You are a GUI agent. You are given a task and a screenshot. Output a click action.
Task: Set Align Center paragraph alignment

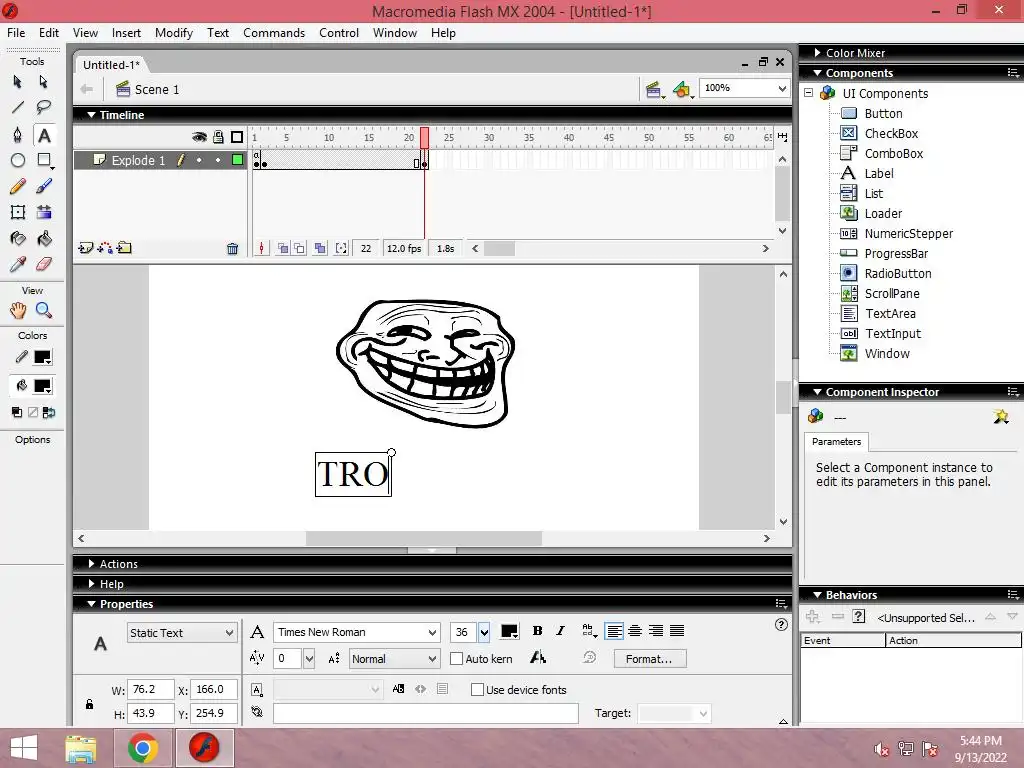click(635, 631)
